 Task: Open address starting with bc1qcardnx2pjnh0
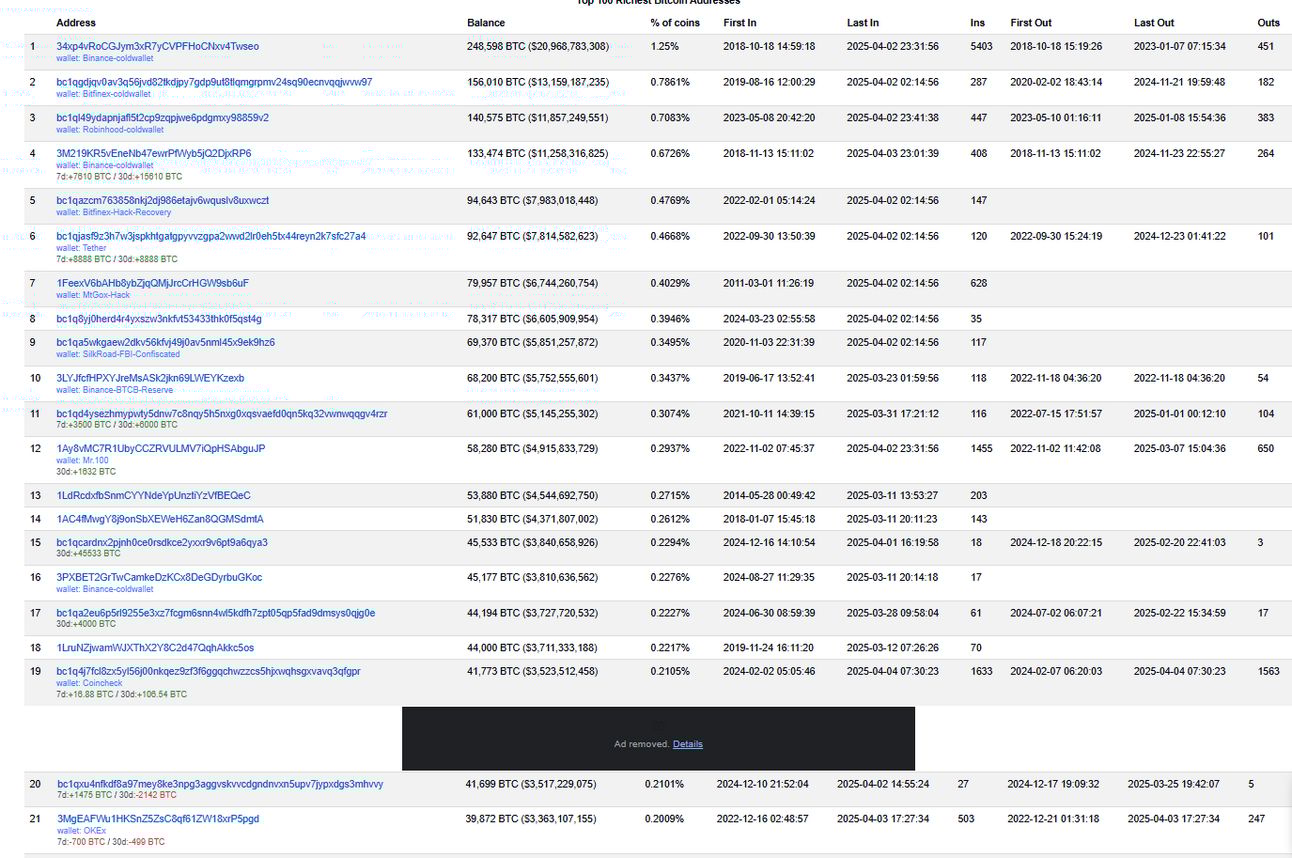pyautogui.click(x=162, y=542)
